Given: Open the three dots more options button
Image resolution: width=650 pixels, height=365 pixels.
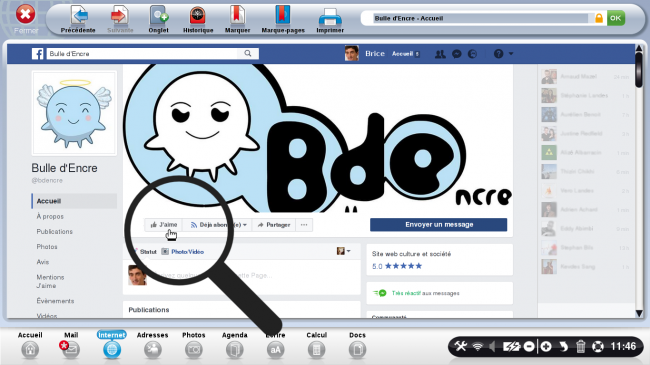Looking at the screenshot, I should click(x=304, y=225).
